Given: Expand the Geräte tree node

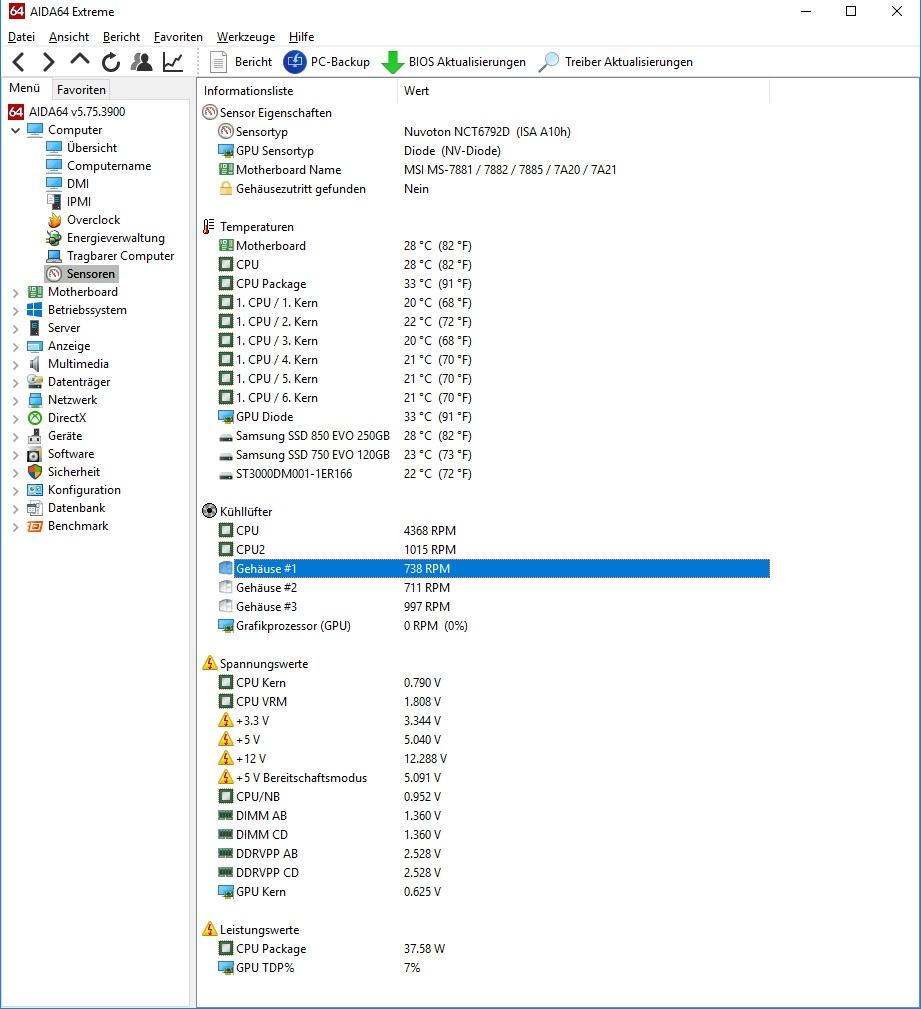Looking at the screenshot, I should (15, 436).
